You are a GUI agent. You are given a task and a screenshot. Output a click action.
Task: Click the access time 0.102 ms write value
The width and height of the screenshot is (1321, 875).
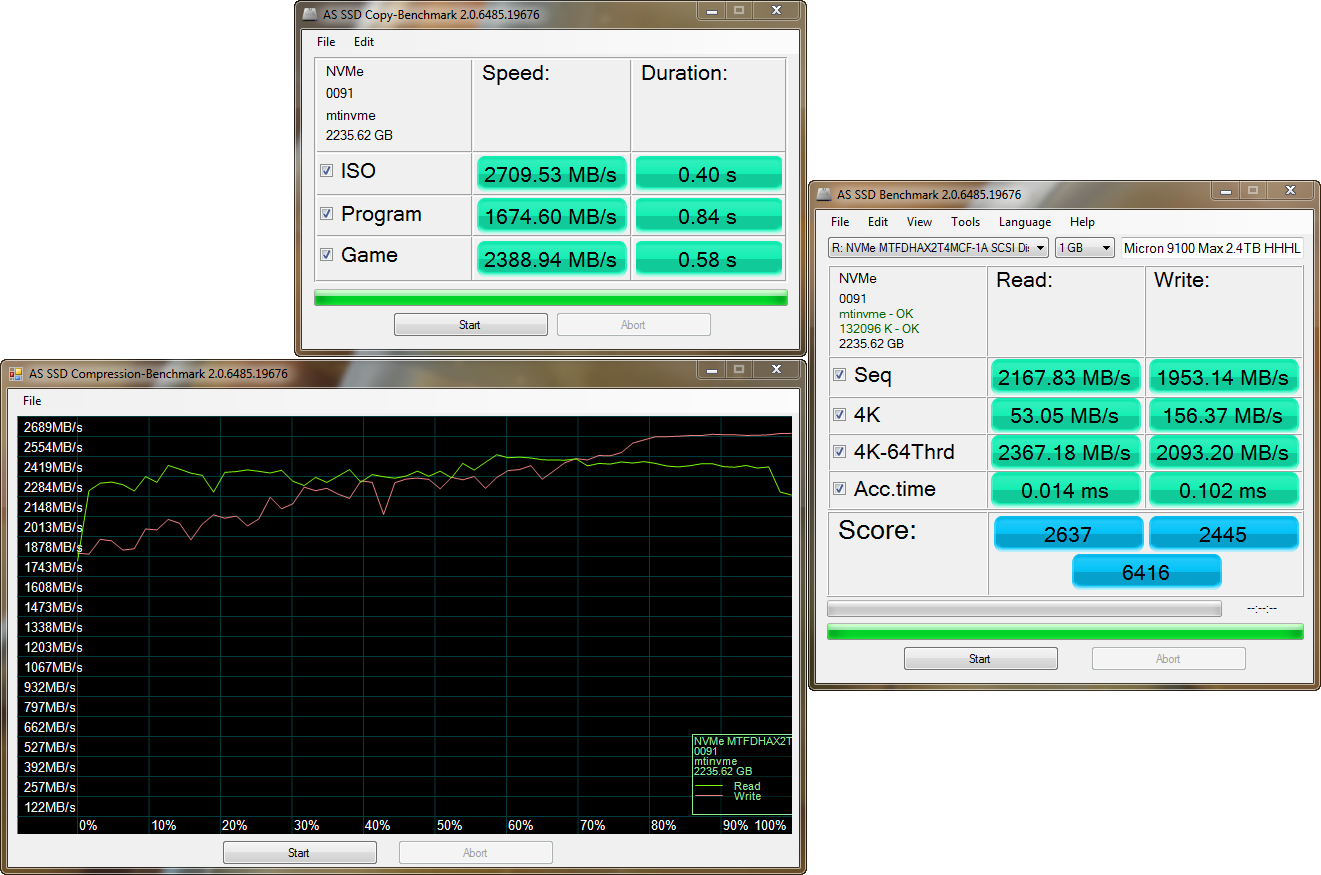point(1223,490)
